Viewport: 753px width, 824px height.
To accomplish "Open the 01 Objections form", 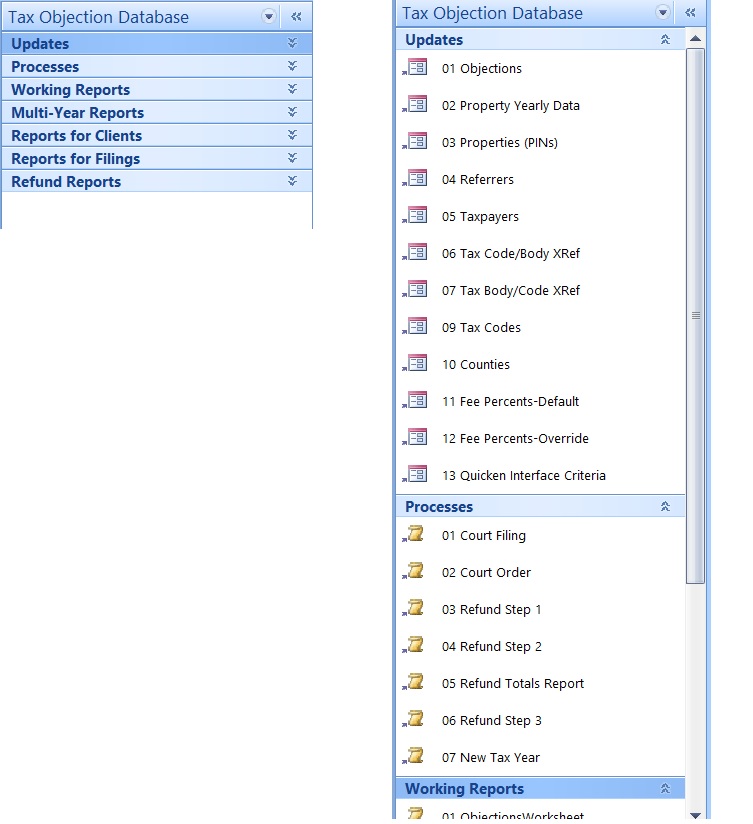I will 481,68.
